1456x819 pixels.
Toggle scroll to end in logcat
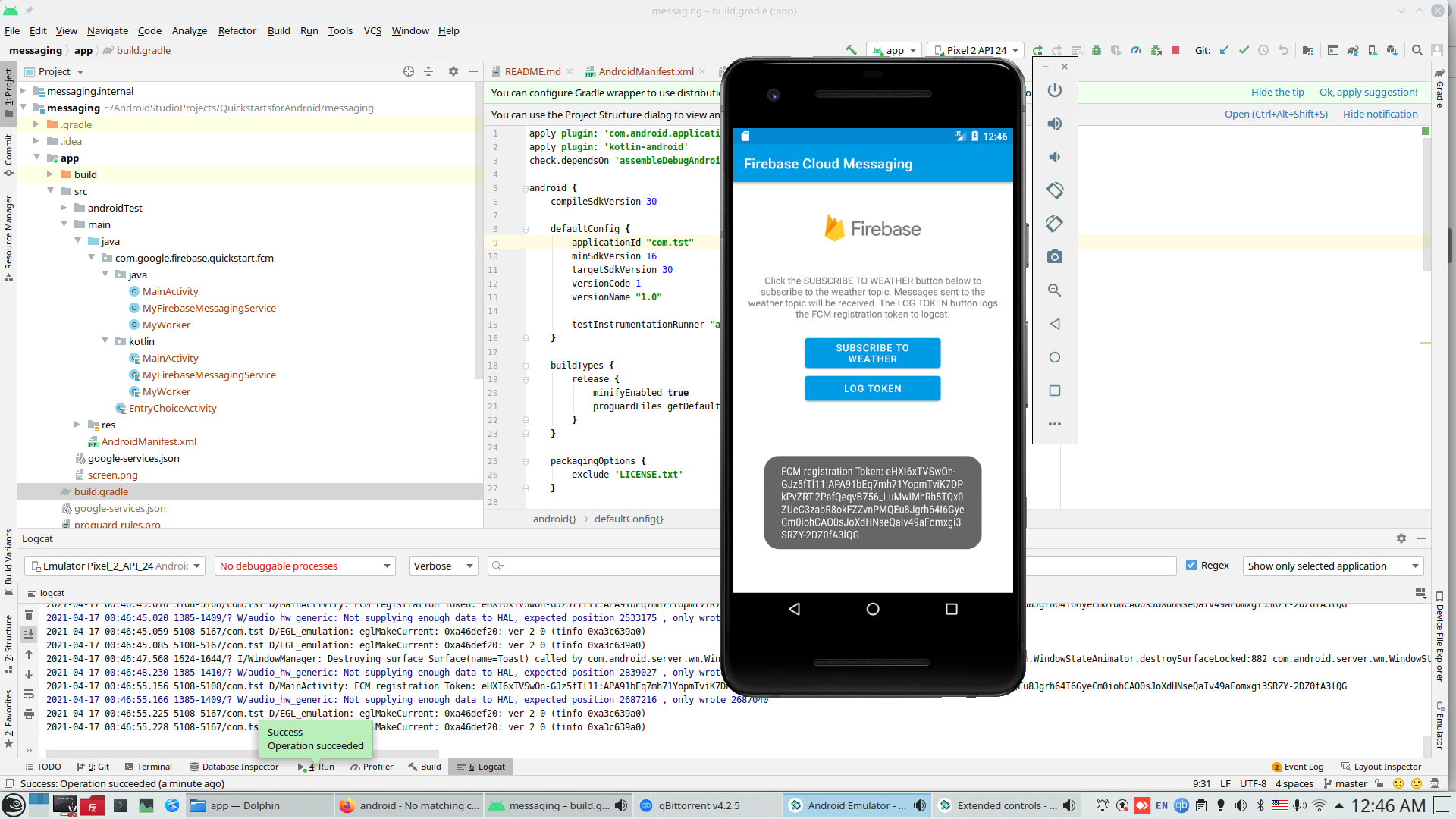pyautogui.click(x=29, y=635)
